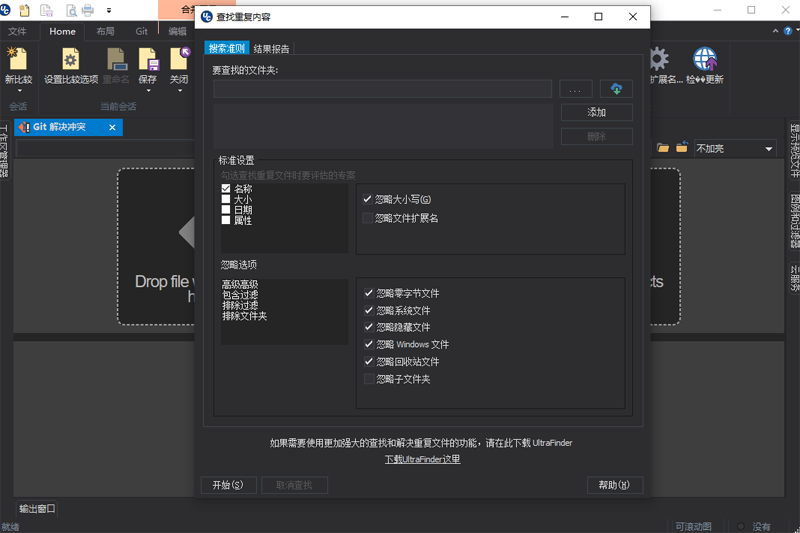Switch to the 结果报告 tab

tap(271, 49)
